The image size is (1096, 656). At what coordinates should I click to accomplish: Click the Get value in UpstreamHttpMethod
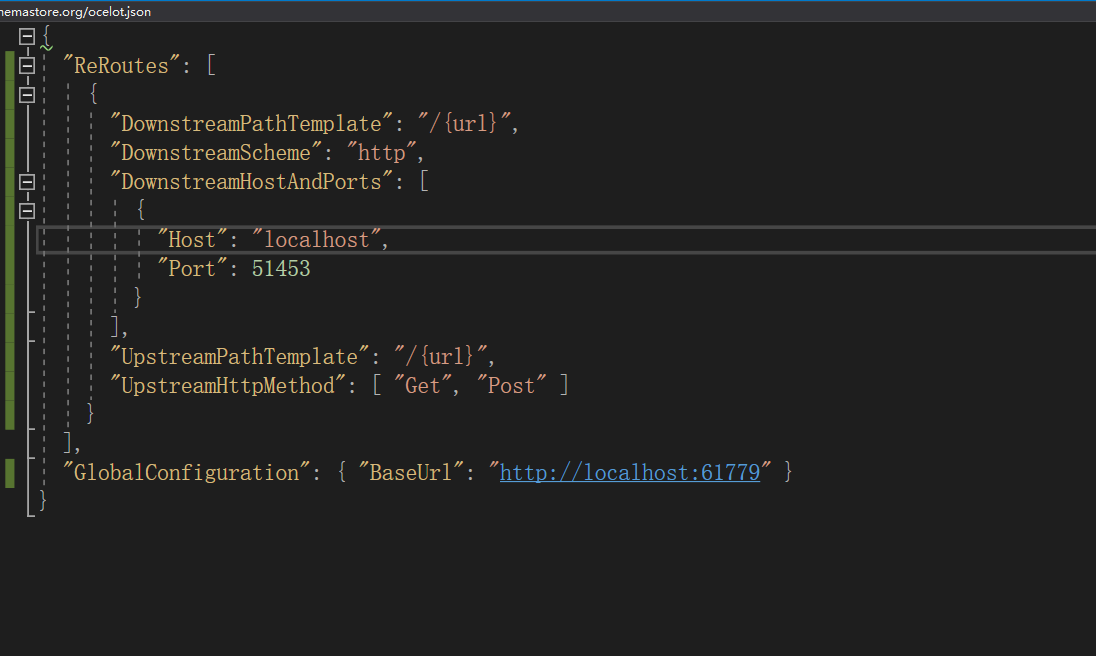tap(420, 384)
